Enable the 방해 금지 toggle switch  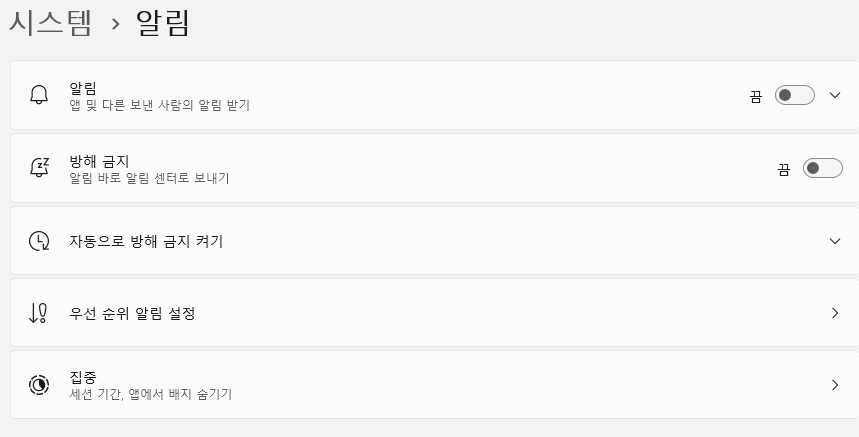click(822, 168)
